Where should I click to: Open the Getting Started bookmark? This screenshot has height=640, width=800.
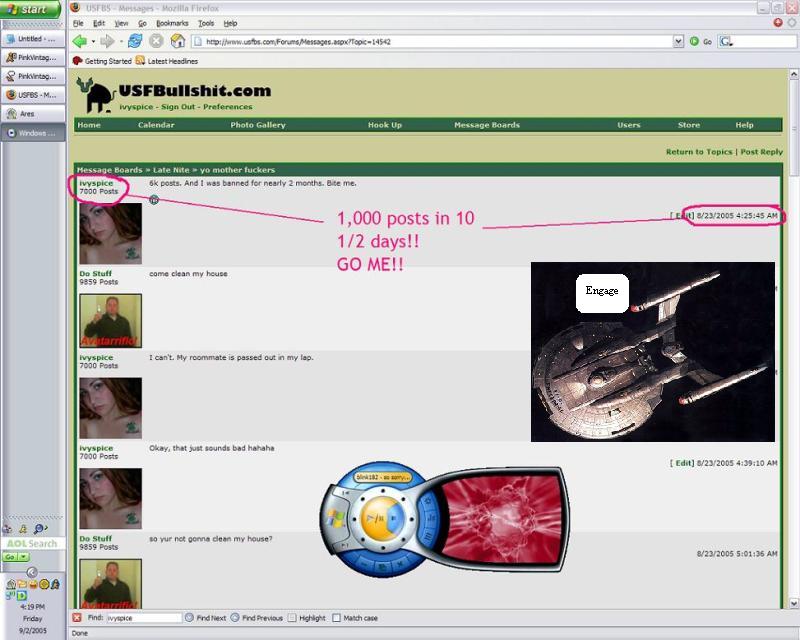coord(102,61)
